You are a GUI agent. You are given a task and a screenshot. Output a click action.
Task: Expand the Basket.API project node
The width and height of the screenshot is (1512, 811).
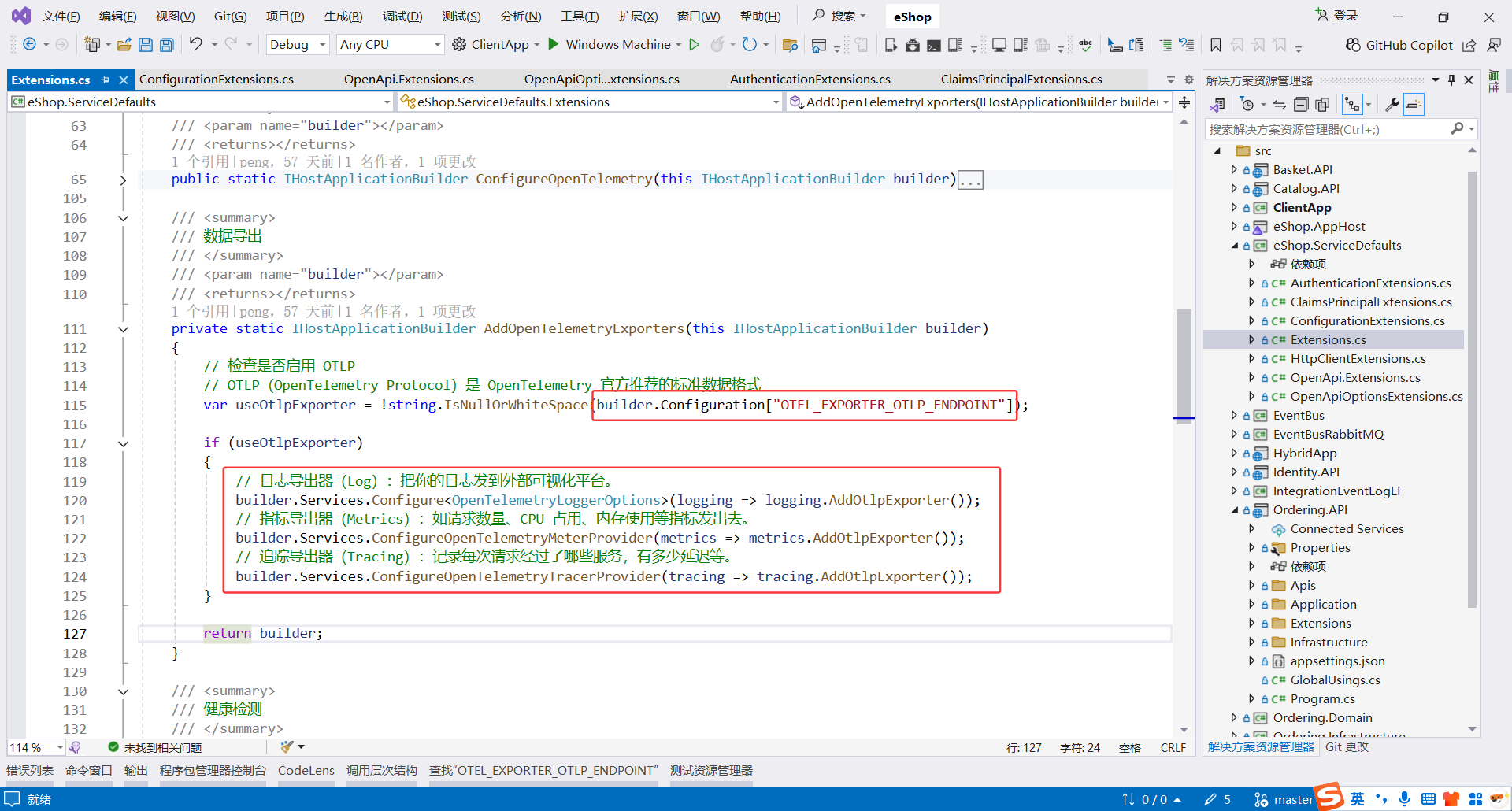[x=1234, y=169]
